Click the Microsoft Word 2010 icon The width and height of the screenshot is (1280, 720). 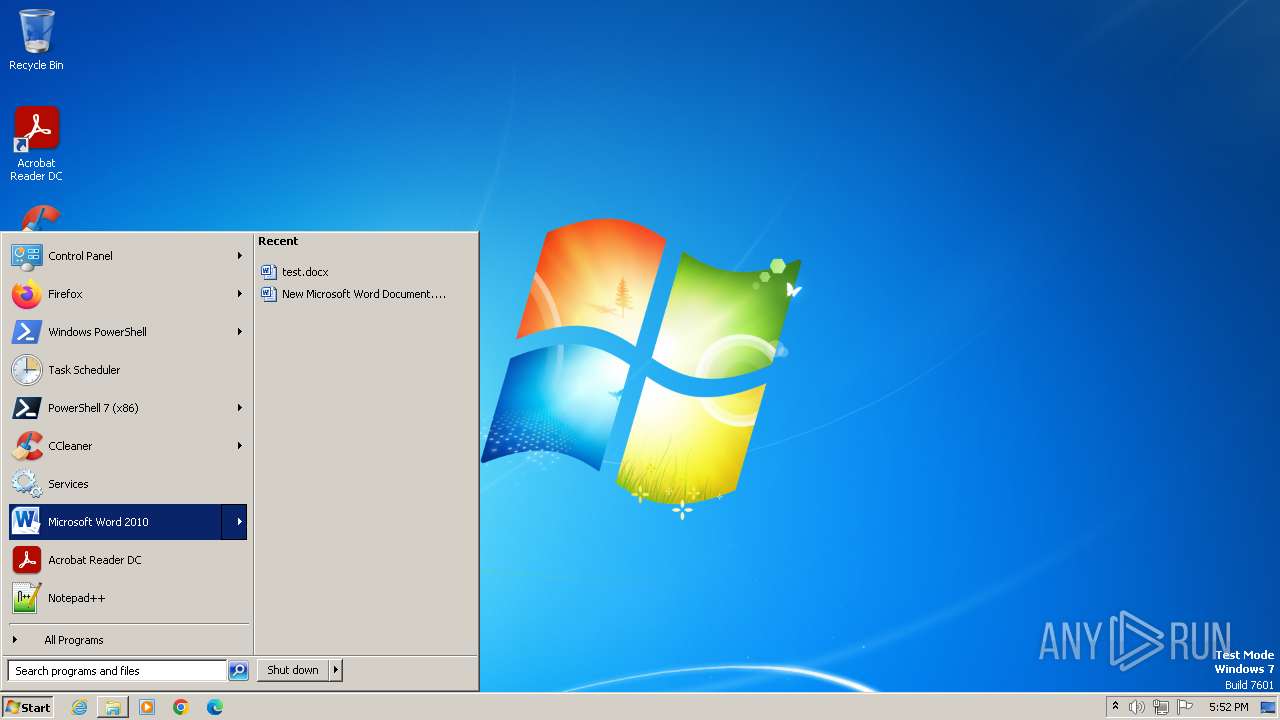(27, 522)
